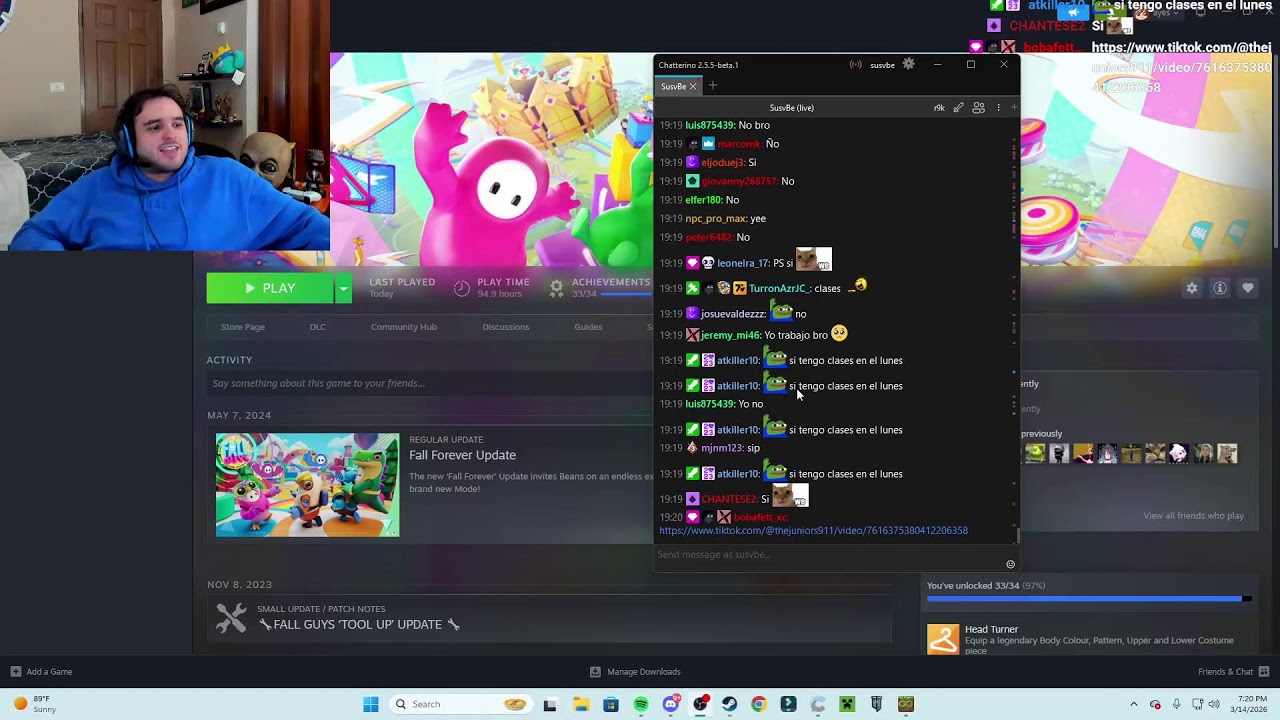Open DLC tab in Steam
This screenshot has height=720, width=1280.
click(x=318, y=327)
